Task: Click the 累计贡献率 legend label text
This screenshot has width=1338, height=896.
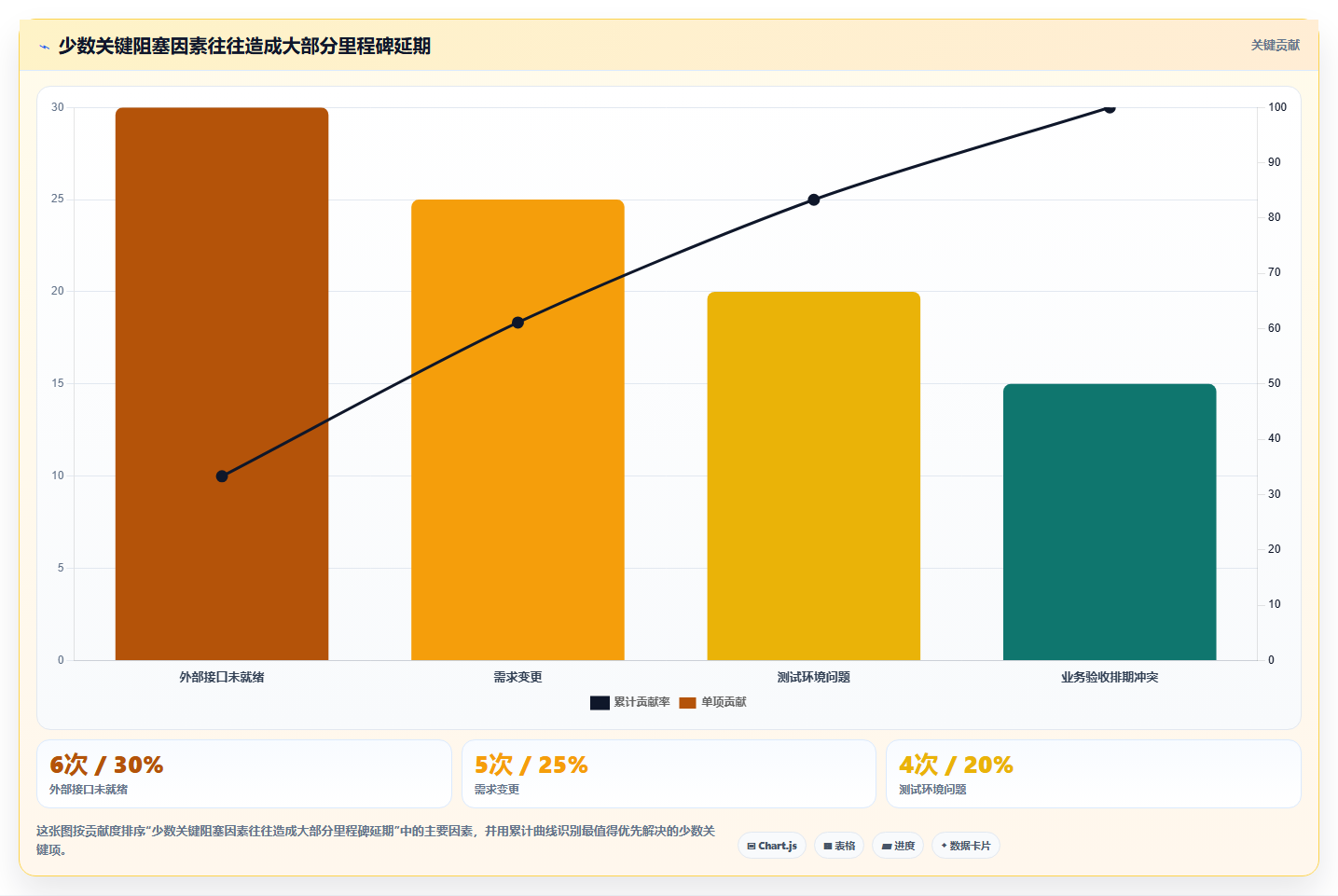Action: pos(641,703)
